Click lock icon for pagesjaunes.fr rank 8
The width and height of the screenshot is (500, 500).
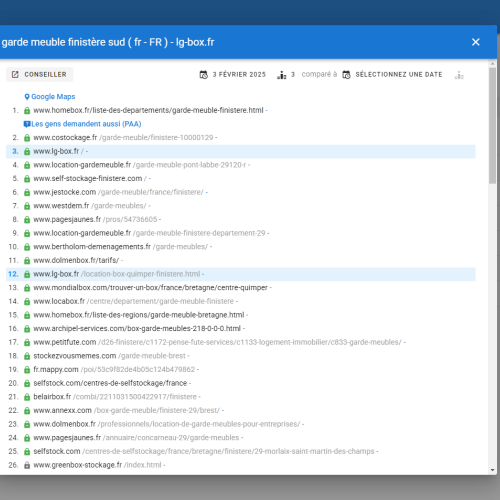pos(27,220)
